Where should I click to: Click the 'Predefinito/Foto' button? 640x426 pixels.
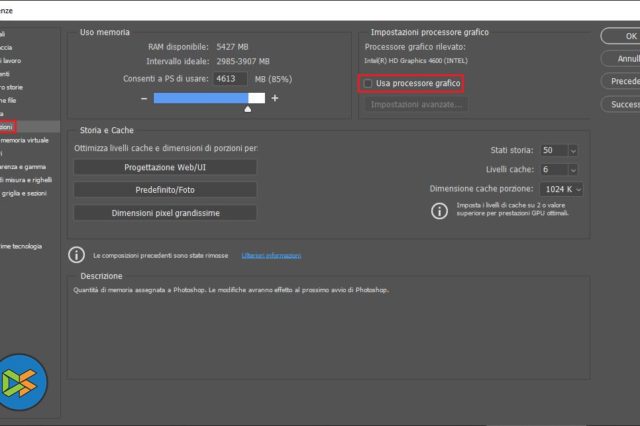click(x=165, y=190)
